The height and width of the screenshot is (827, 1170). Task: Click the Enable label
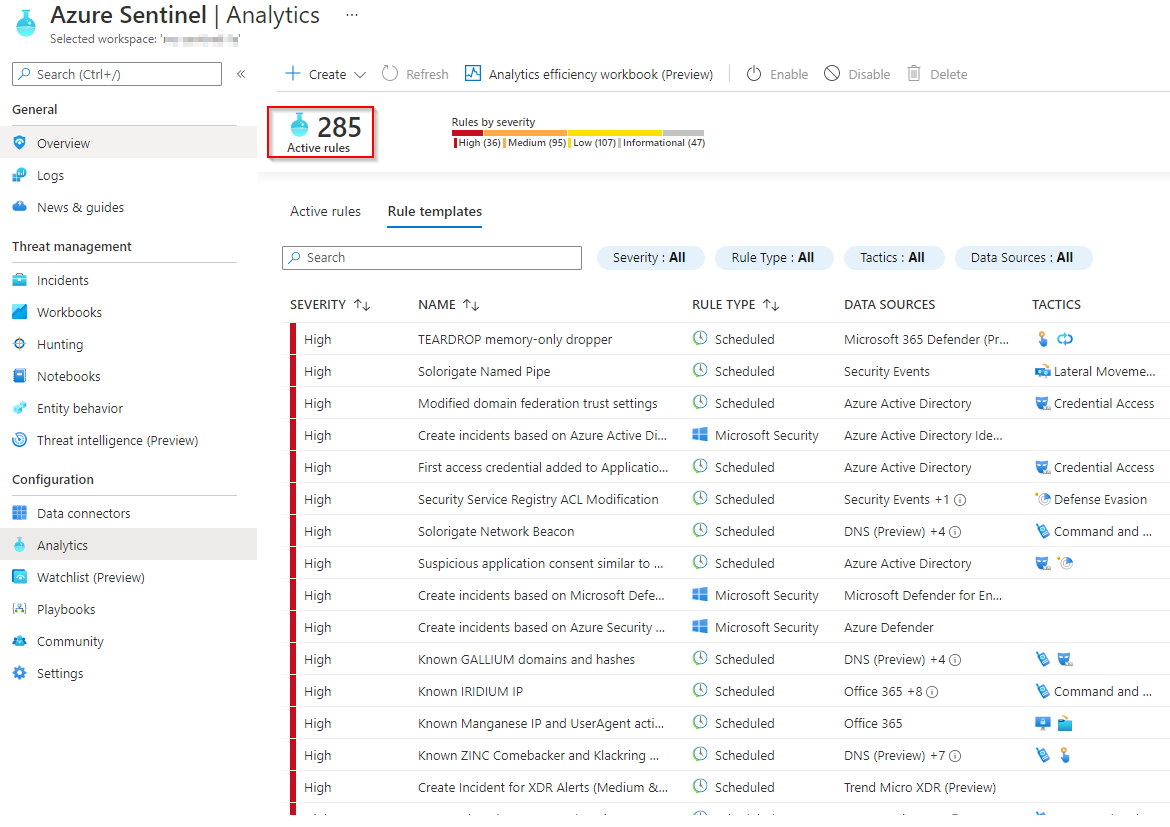click(x=789, y=74)
